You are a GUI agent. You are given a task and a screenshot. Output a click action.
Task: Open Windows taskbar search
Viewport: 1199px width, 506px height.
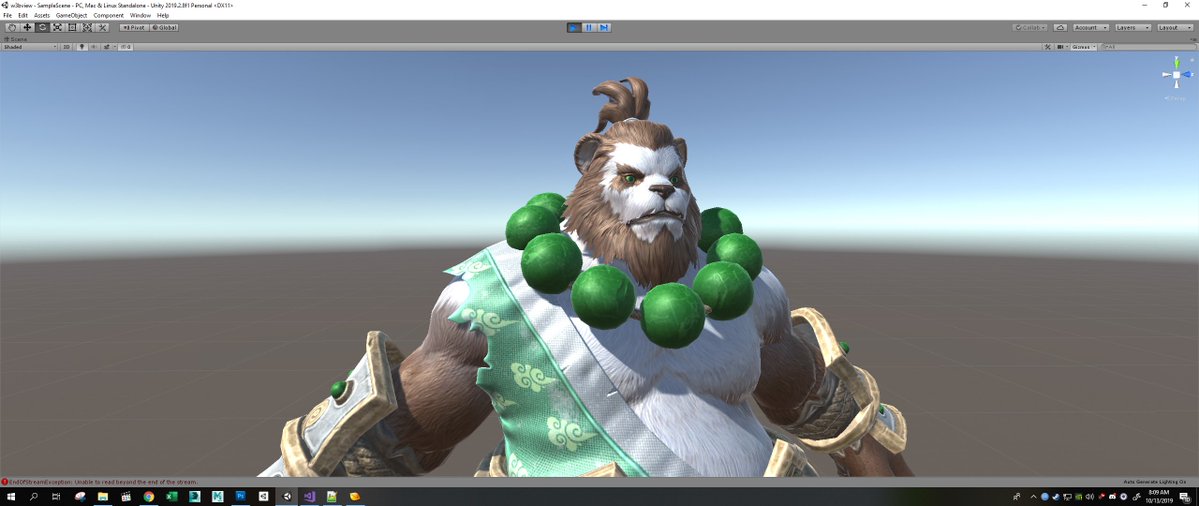pyautogui.click(x=34, y=497)
